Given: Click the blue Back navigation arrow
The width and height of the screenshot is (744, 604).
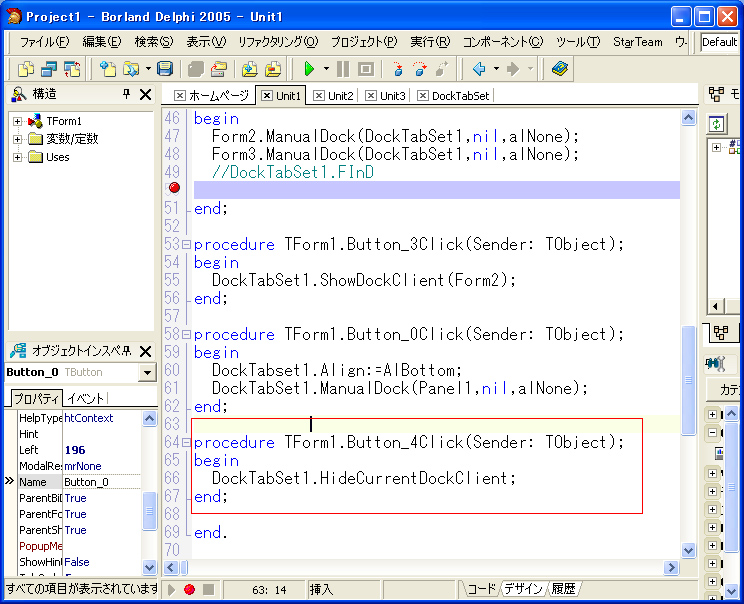Looking at the screenshot, I should (x=479, y=69).
